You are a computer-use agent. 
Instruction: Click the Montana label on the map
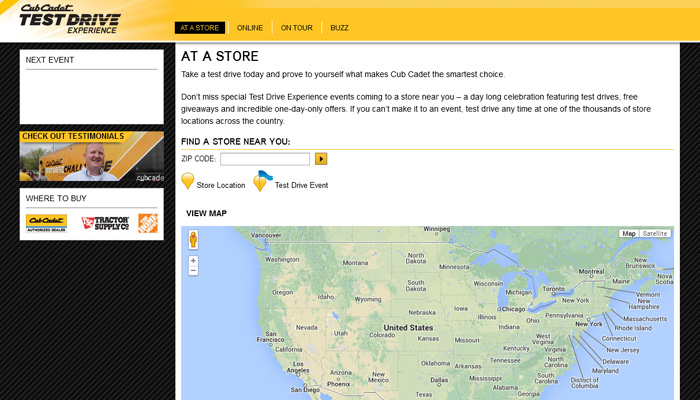tap(355, 263)
